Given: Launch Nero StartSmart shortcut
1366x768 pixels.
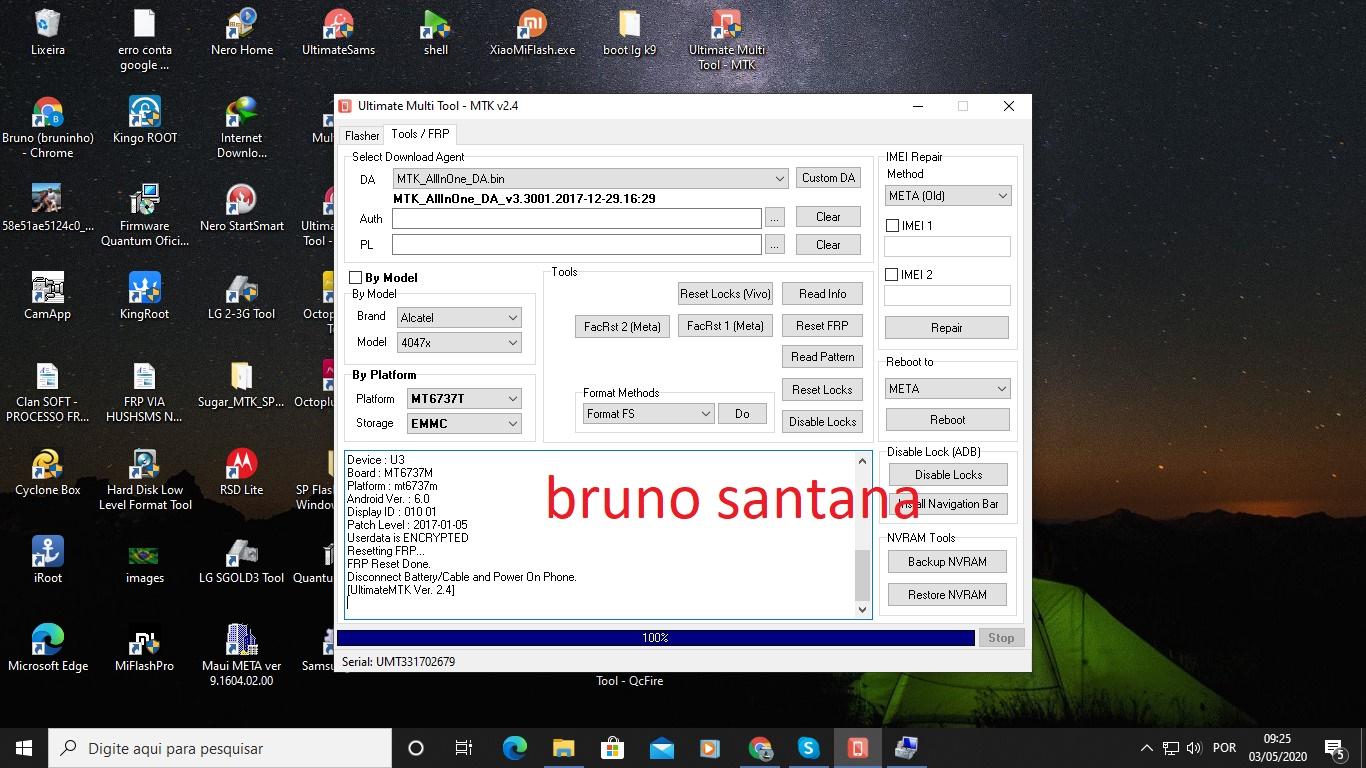Looking at the screenshot, I should (242, 208).
